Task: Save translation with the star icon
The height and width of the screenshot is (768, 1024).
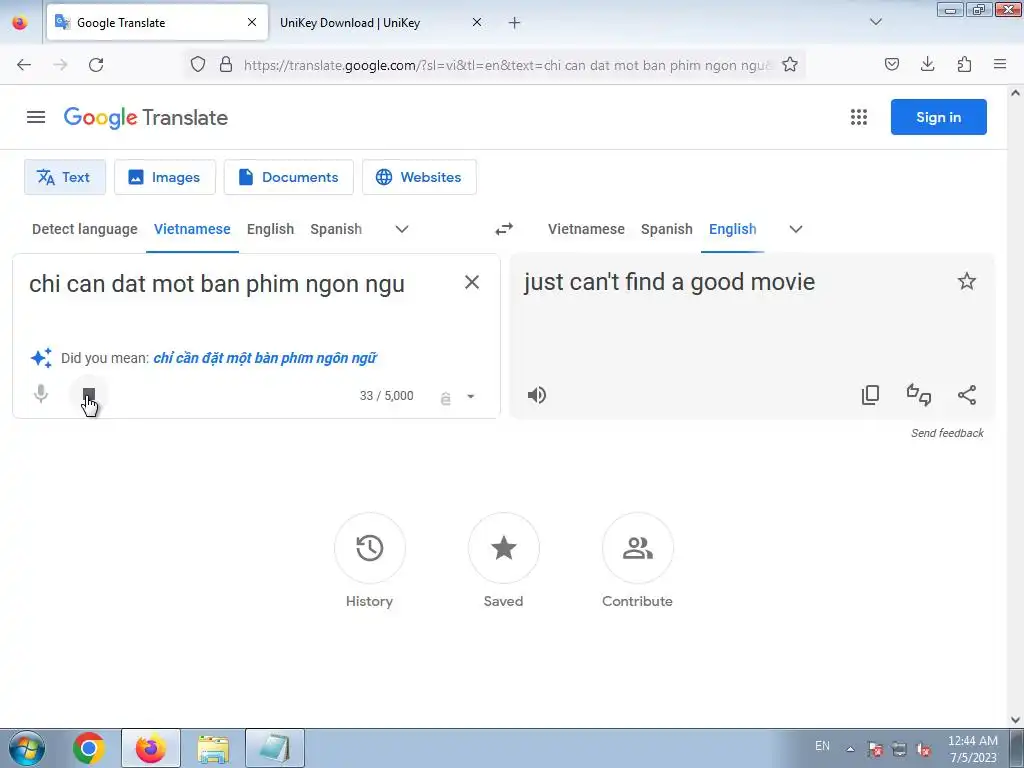Action: click(x=967, y=281)
